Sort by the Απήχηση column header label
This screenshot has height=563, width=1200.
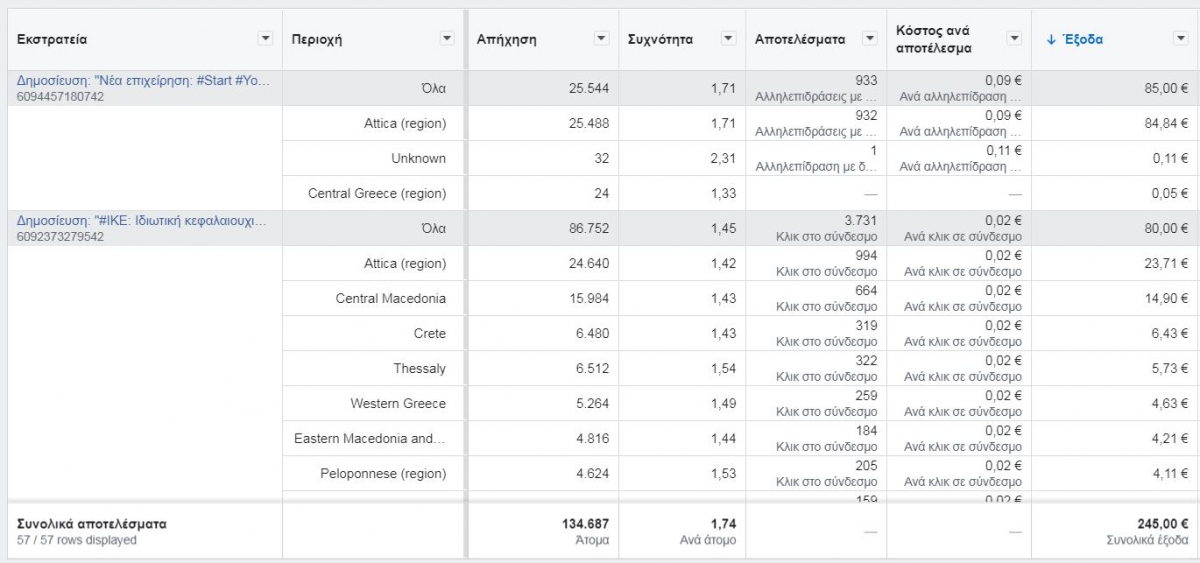(x=506, y=39)
